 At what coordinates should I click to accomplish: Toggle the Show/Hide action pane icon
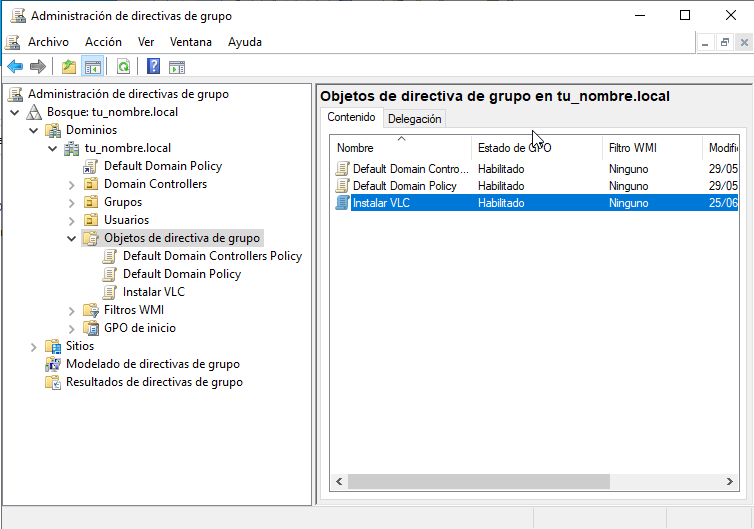(x=177, y=67)
